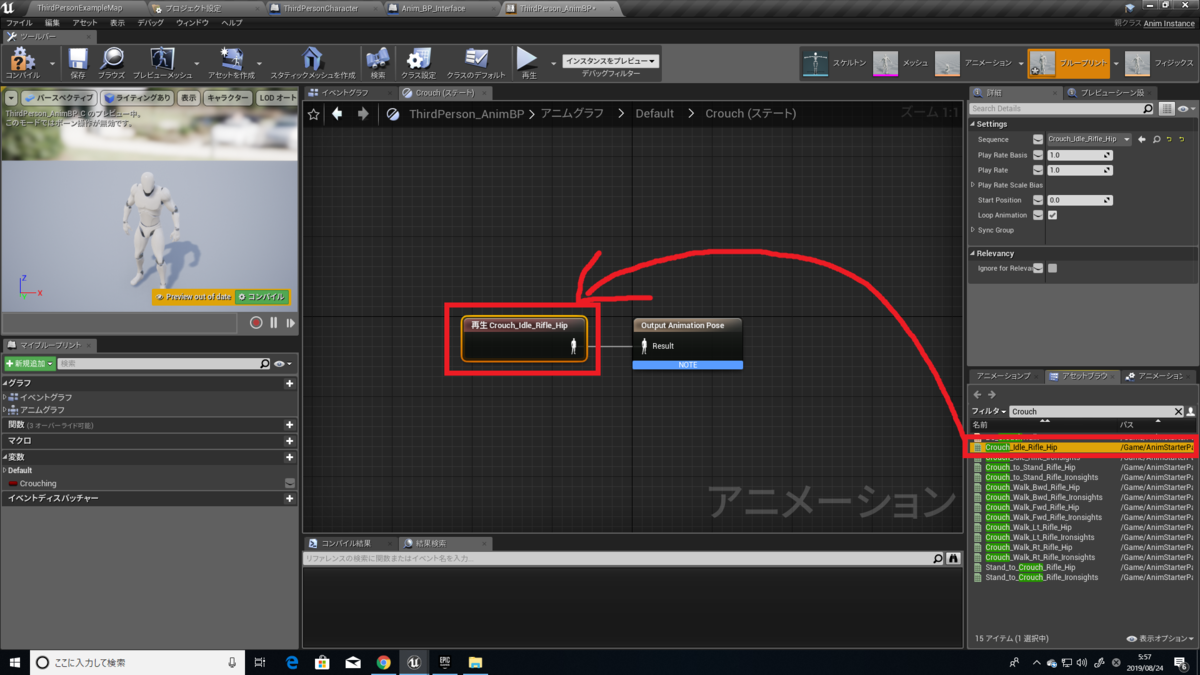The image size is (1200, 675).
Task: Pause the preview viewport playback
Action: (274, 323)
